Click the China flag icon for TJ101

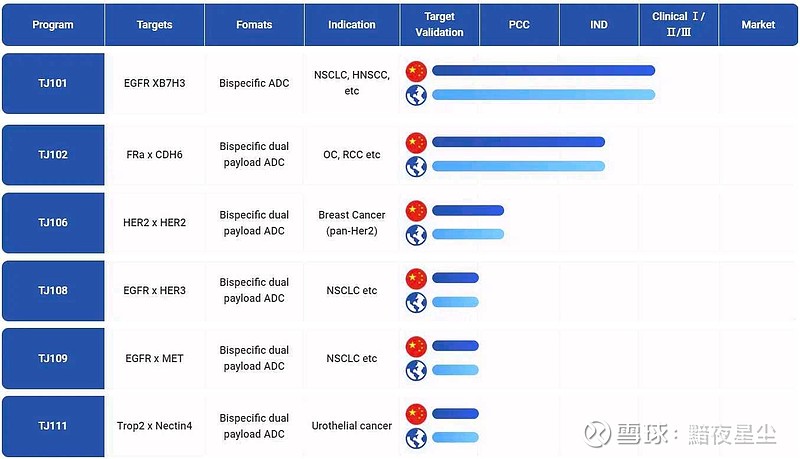(x=416, y=71)
